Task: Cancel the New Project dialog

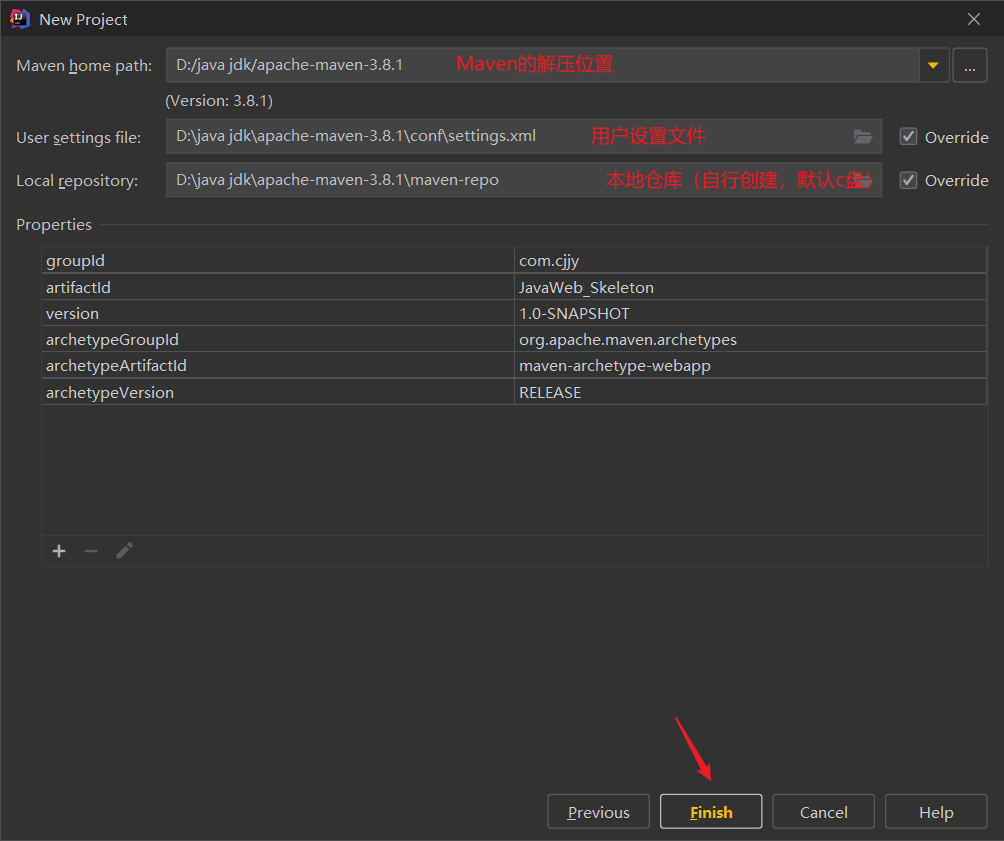Action: [x=823, y=812]
